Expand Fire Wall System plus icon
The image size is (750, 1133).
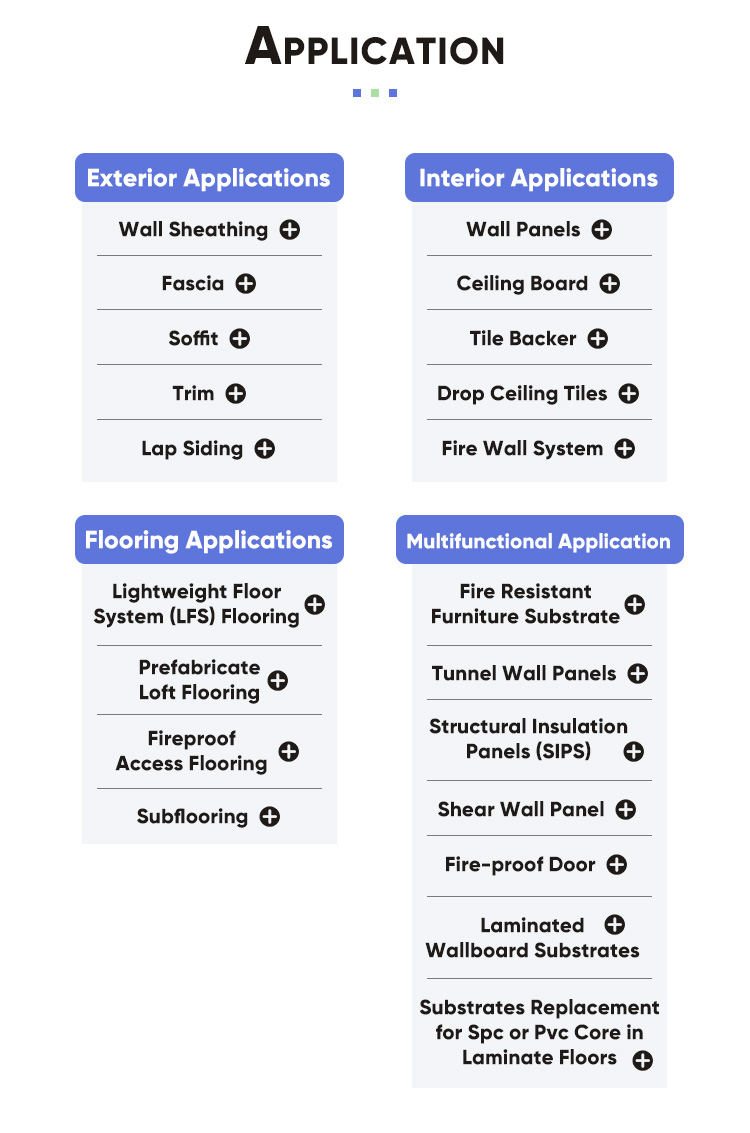pos(625,449)
